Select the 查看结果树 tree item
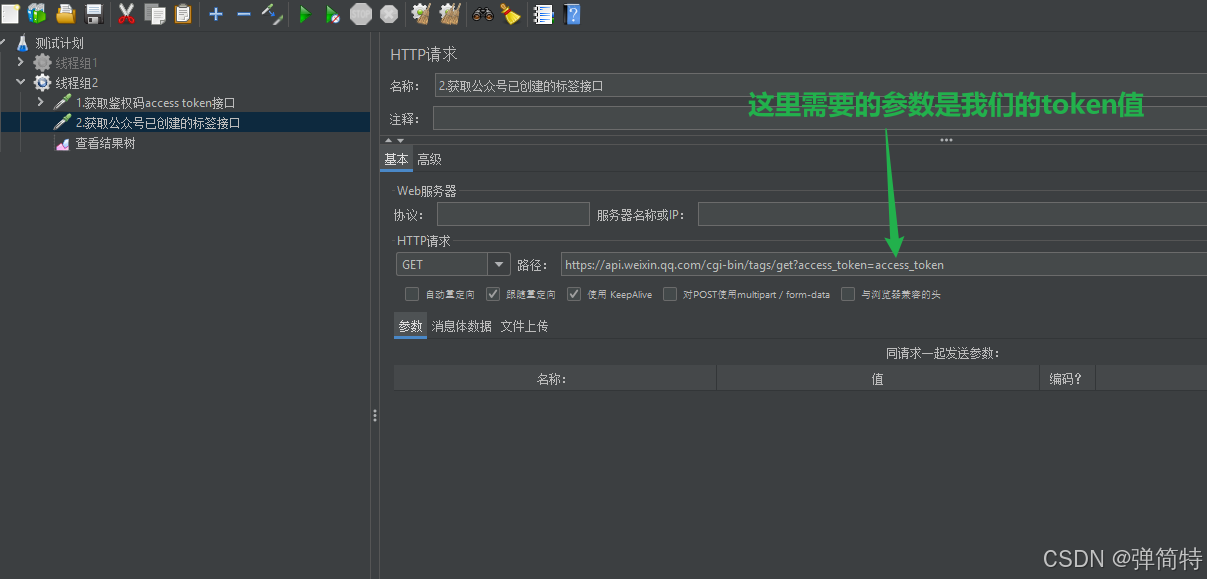 (103, 142)
